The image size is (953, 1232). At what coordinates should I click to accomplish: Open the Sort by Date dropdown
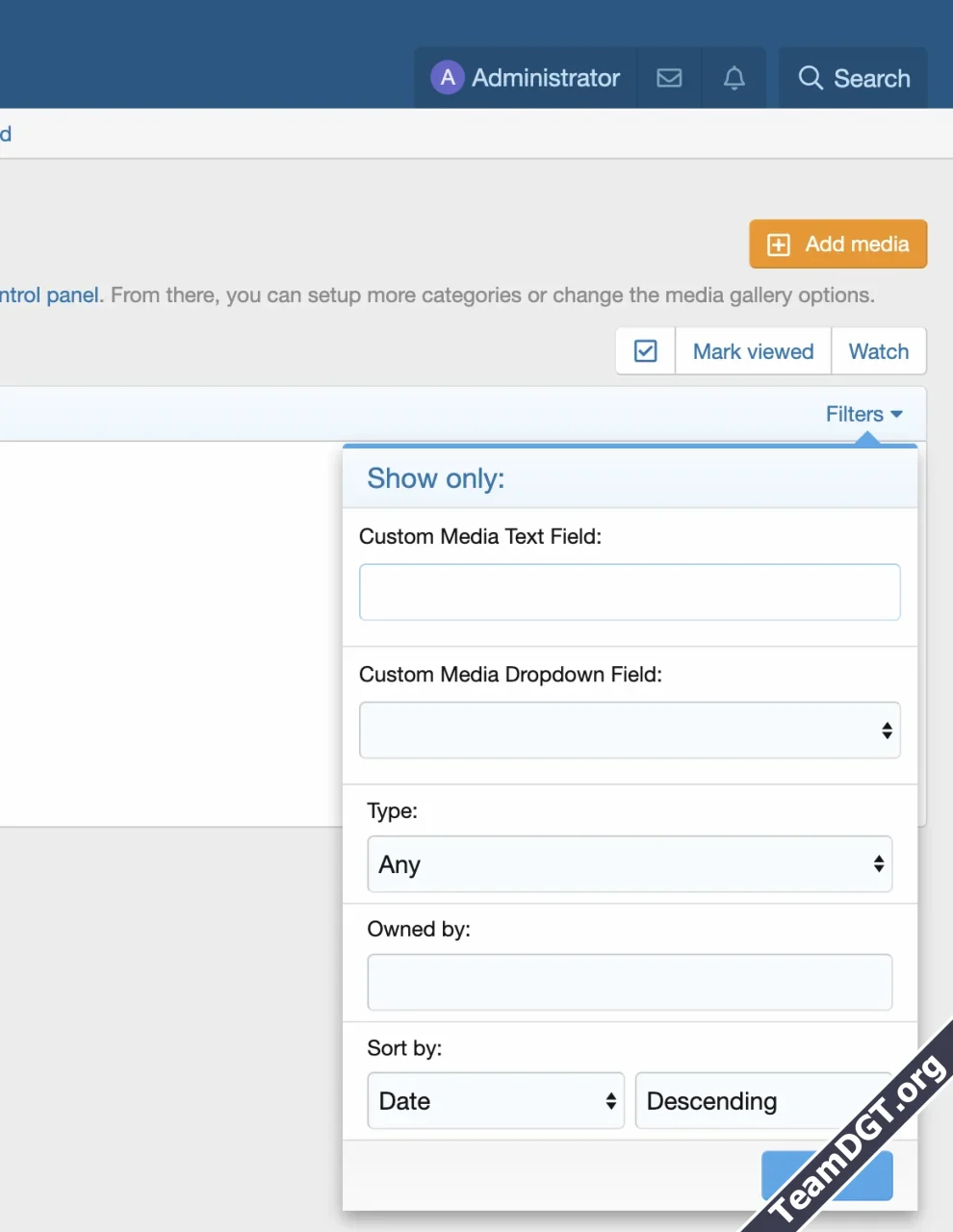click(x=495, y=1100)
